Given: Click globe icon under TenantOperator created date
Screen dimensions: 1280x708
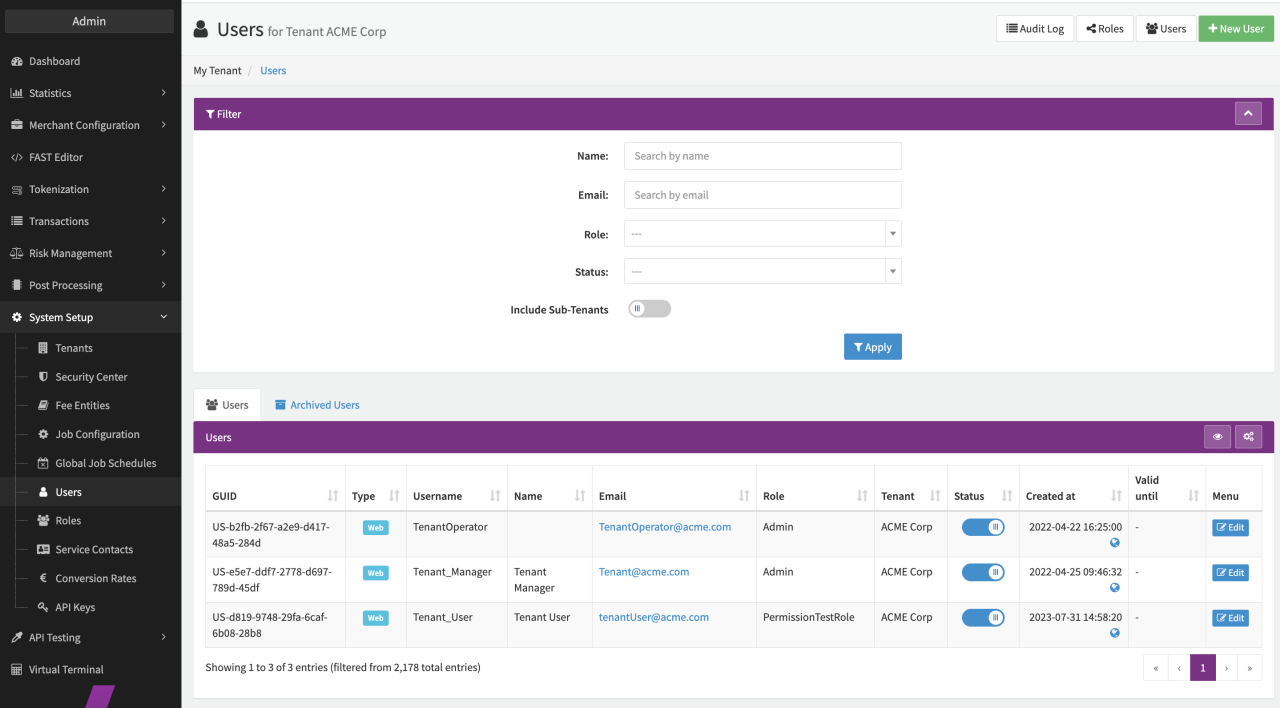Looking at the screenshot, I should 1115,543.
